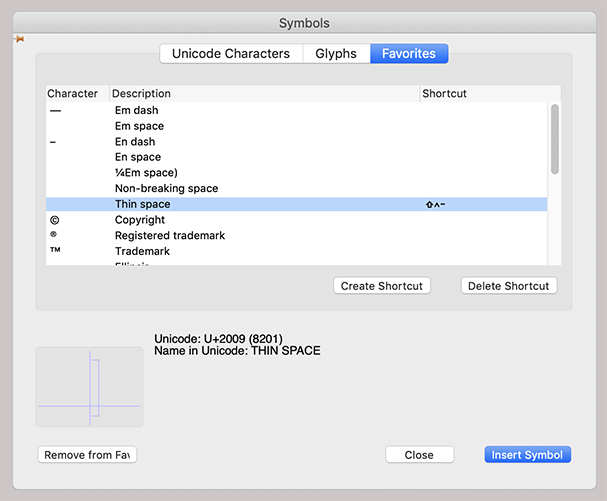Click the Shortcut column header
The height and width of the screenshot is (501, 607).
click(x=484, y=94)
